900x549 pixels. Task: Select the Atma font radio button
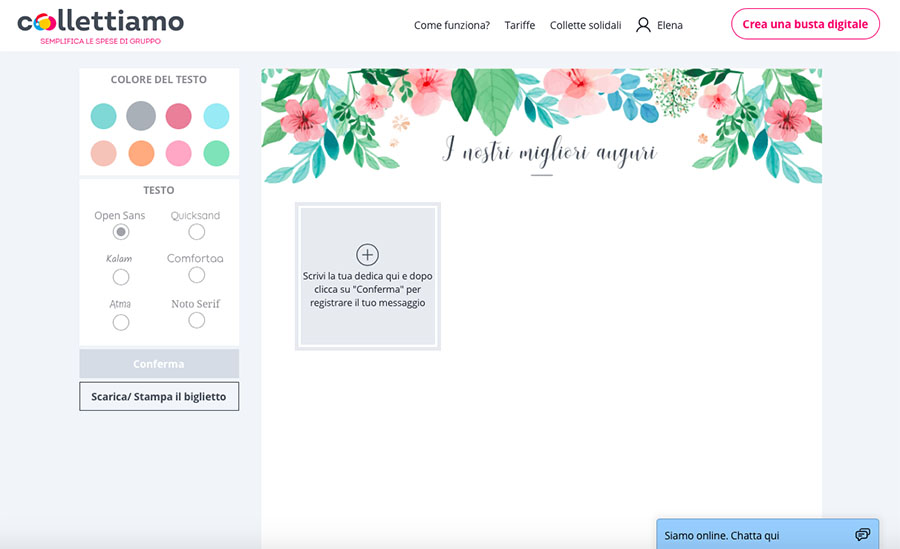[121, 323]
